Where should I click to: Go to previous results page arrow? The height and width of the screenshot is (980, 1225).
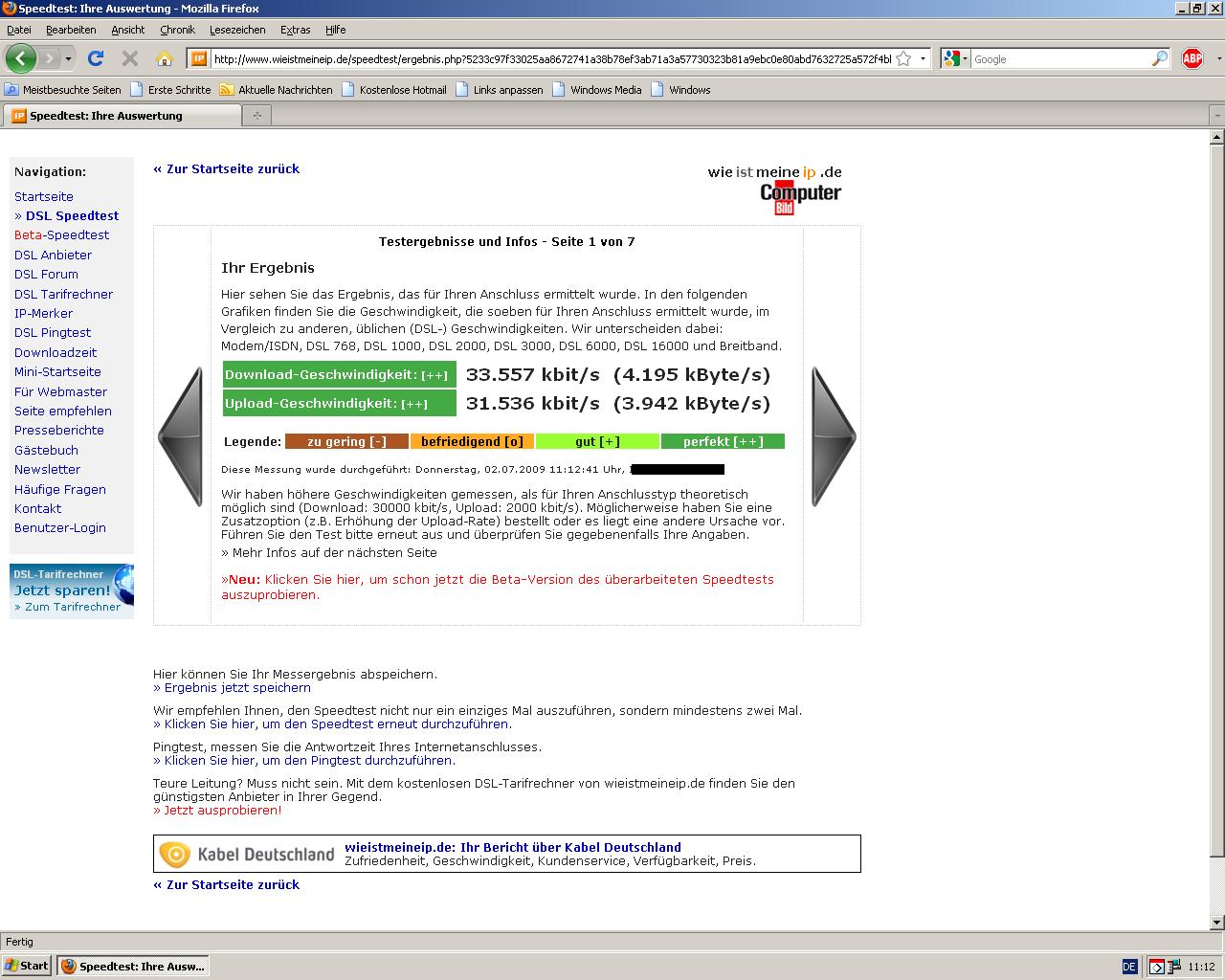pos(181,436)
